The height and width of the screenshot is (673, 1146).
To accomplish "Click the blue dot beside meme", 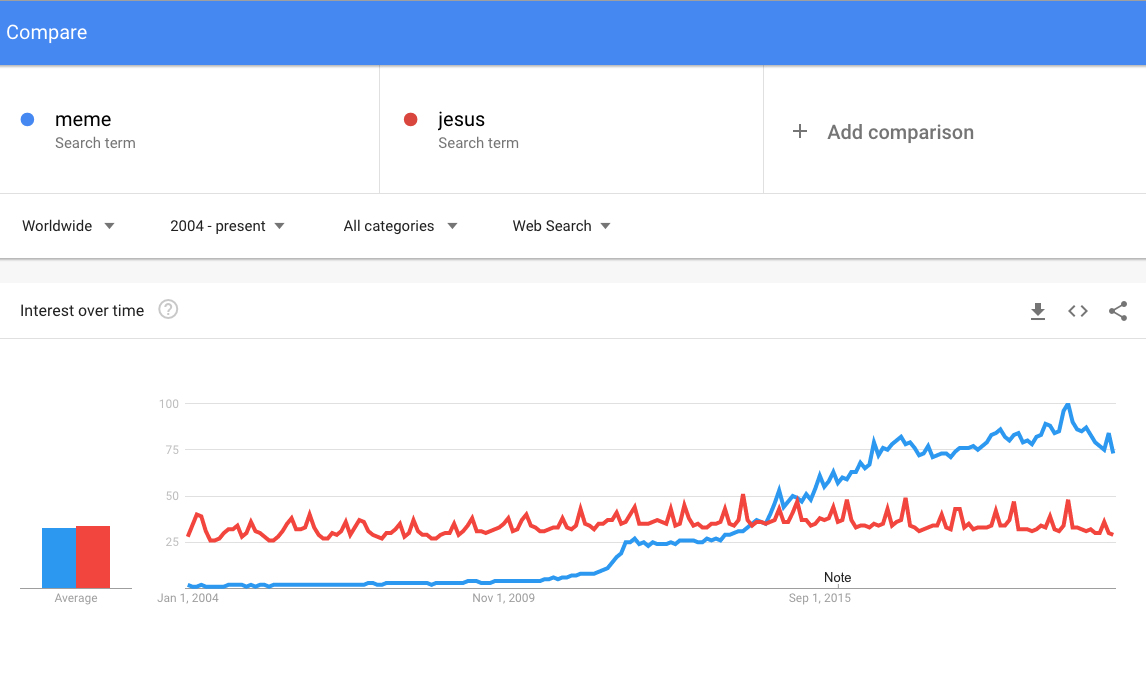I will point(28,119).
